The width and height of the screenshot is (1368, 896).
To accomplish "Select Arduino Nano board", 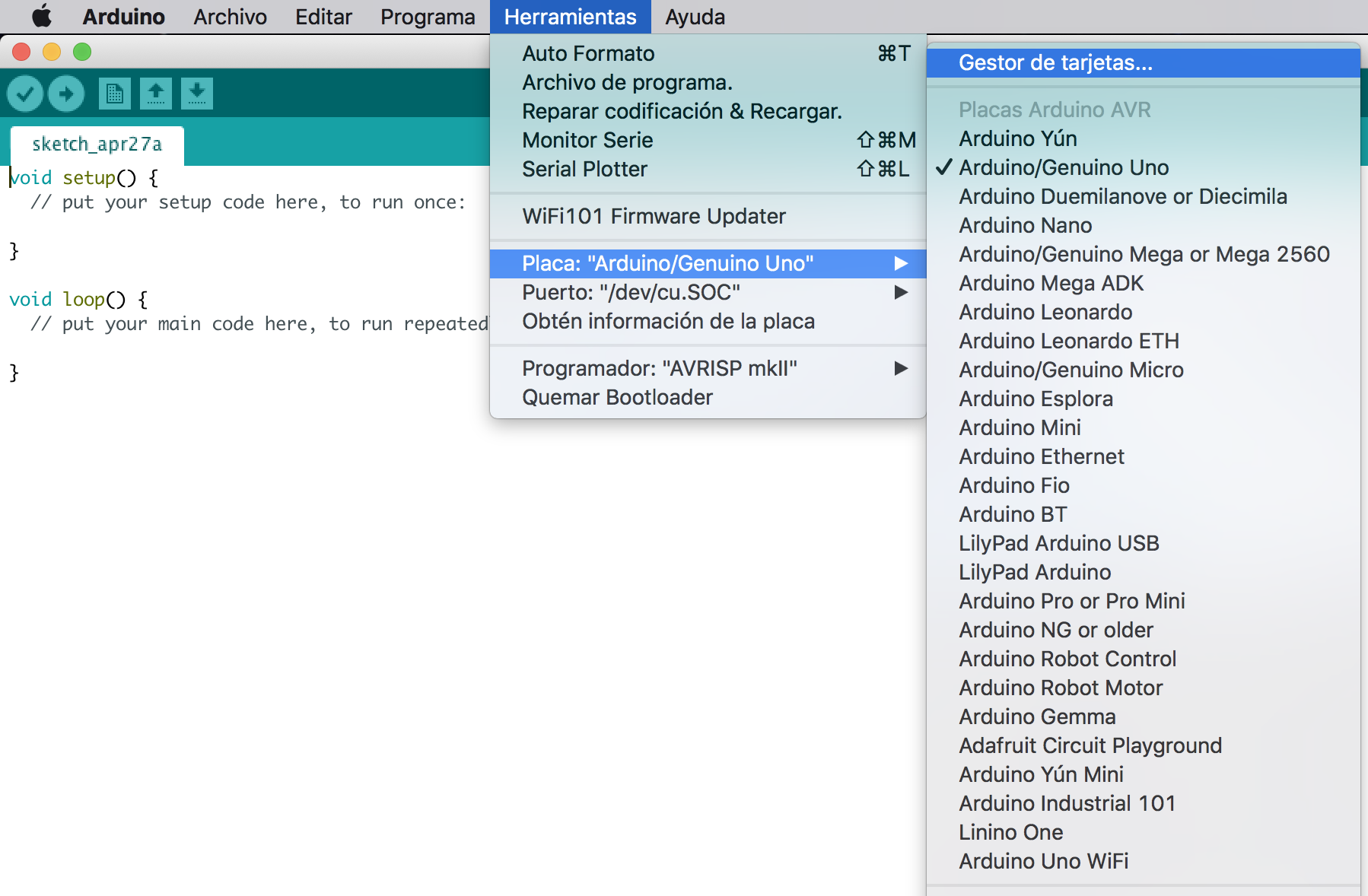I will [1144, 225].
